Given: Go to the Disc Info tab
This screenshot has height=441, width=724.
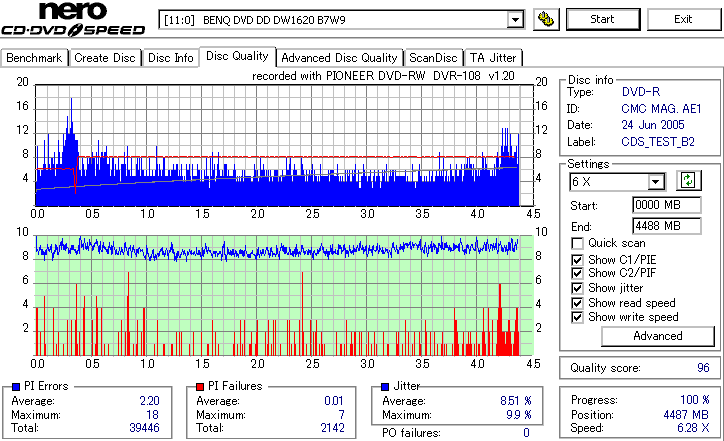Looking at the screenshot, I should coord(170,58).
